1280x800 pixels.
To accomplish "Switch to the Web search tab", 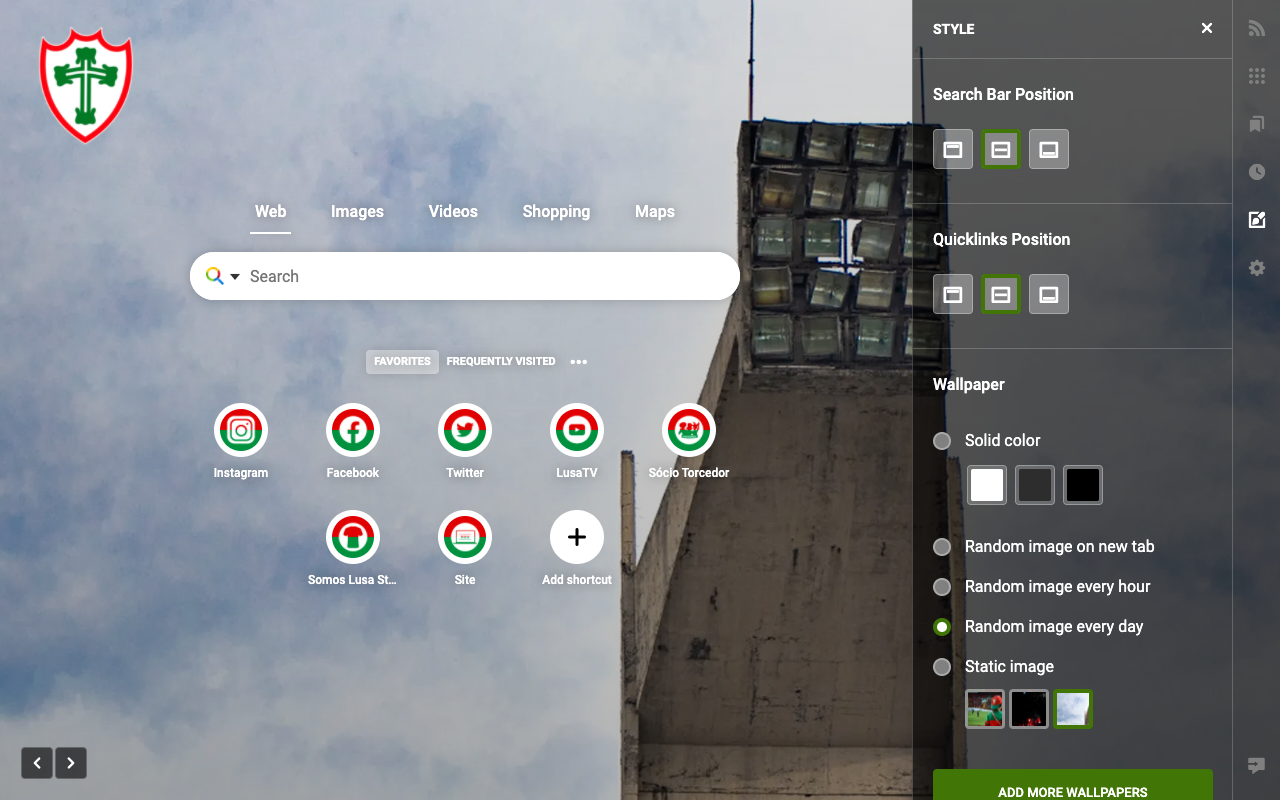I will [270, 212].
